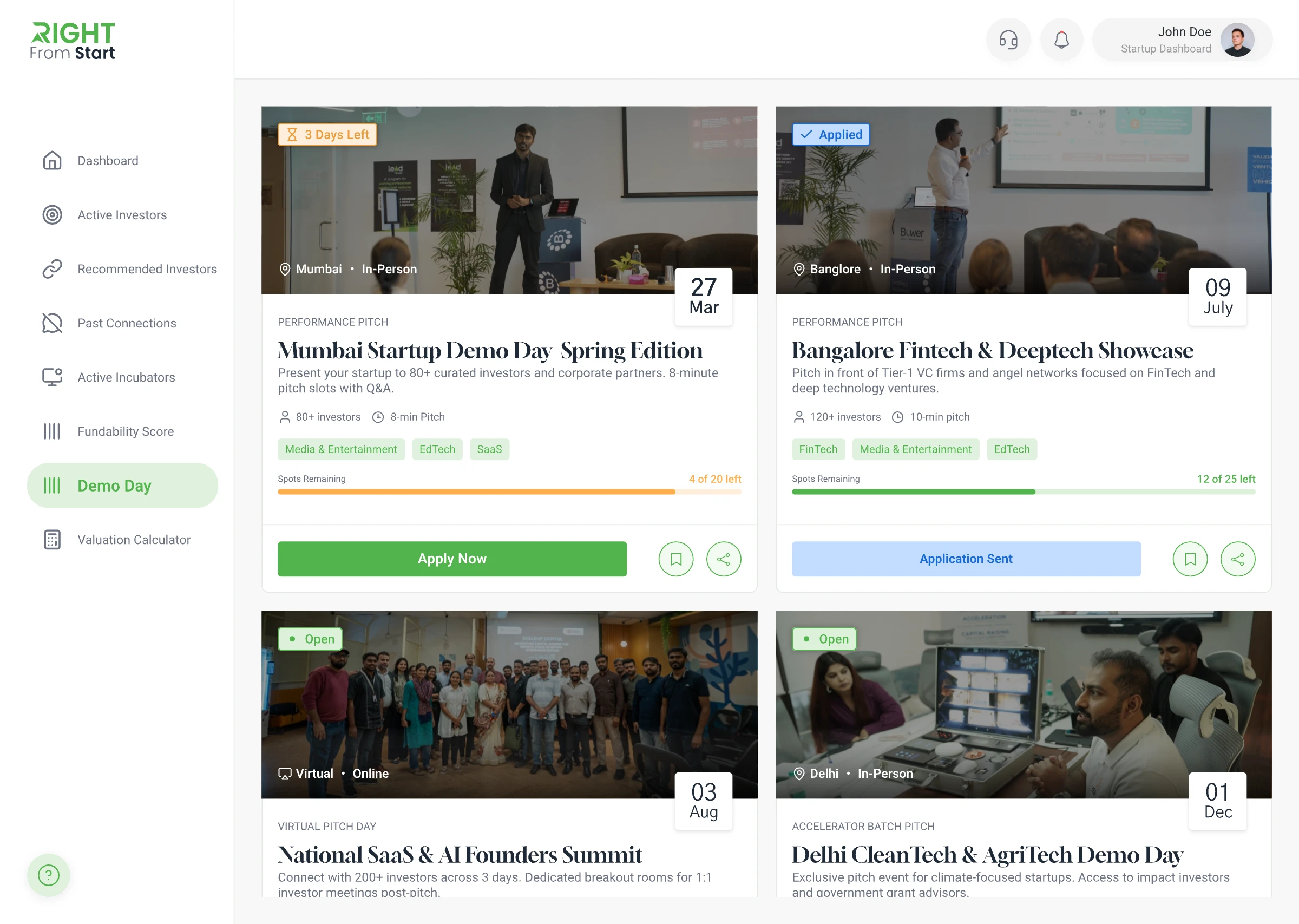Click the Valuation Calculator icon
The image size is (1299, 924).
pyautogui.click(x=53, y=539)
